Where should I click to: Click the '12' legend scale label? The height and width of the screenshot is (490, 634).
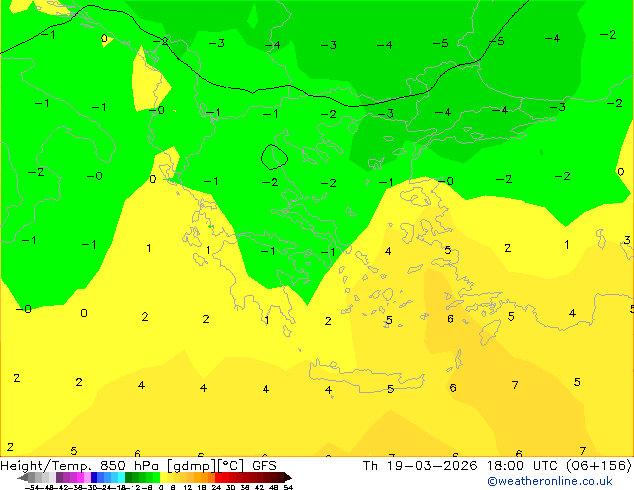coord(188,488)
